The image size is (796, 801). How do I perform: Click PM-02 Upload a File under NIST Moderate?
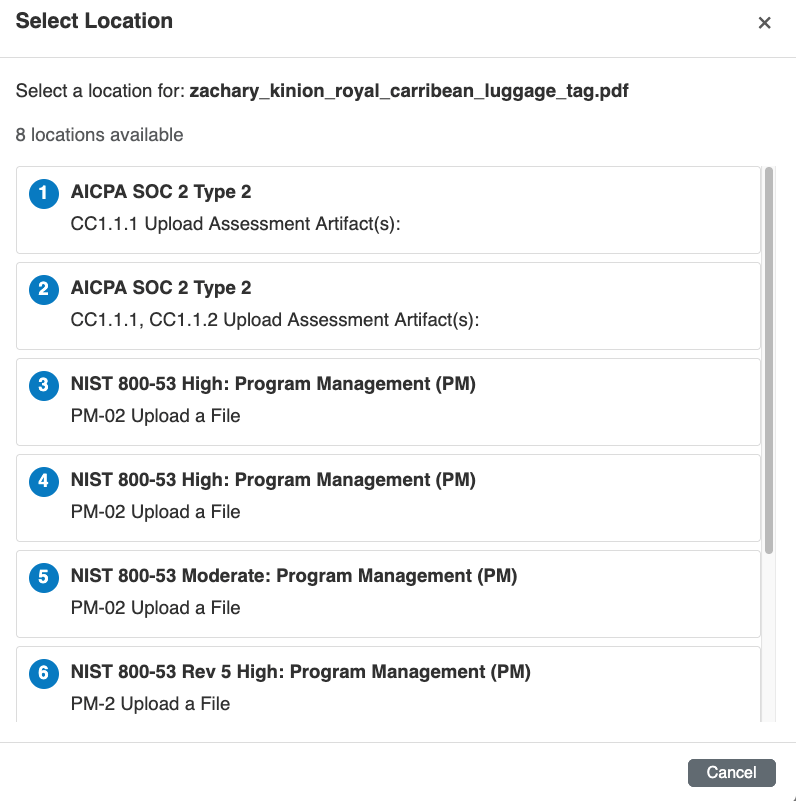(x=155, y=608)
